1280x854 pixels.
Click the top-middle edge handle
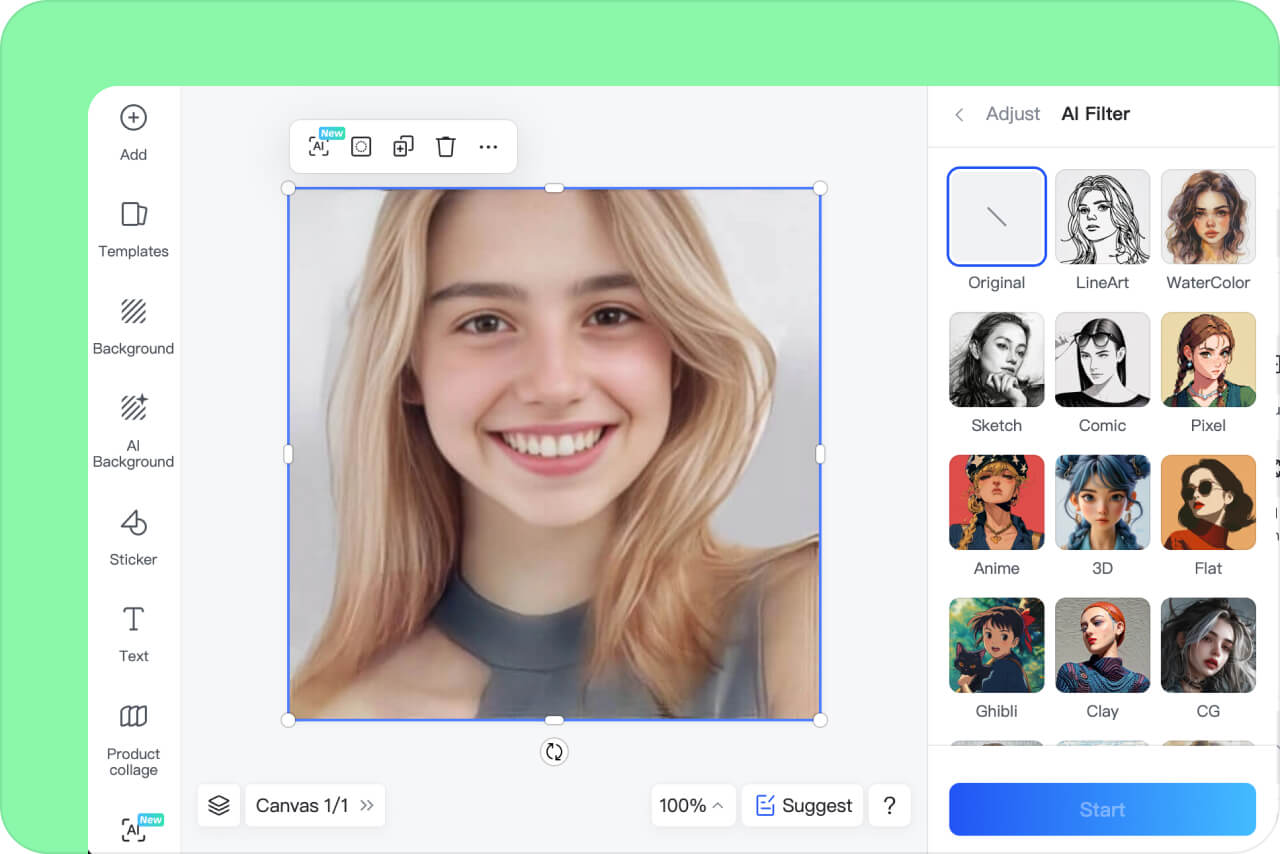pyautogui.click(x=554, y=188)
